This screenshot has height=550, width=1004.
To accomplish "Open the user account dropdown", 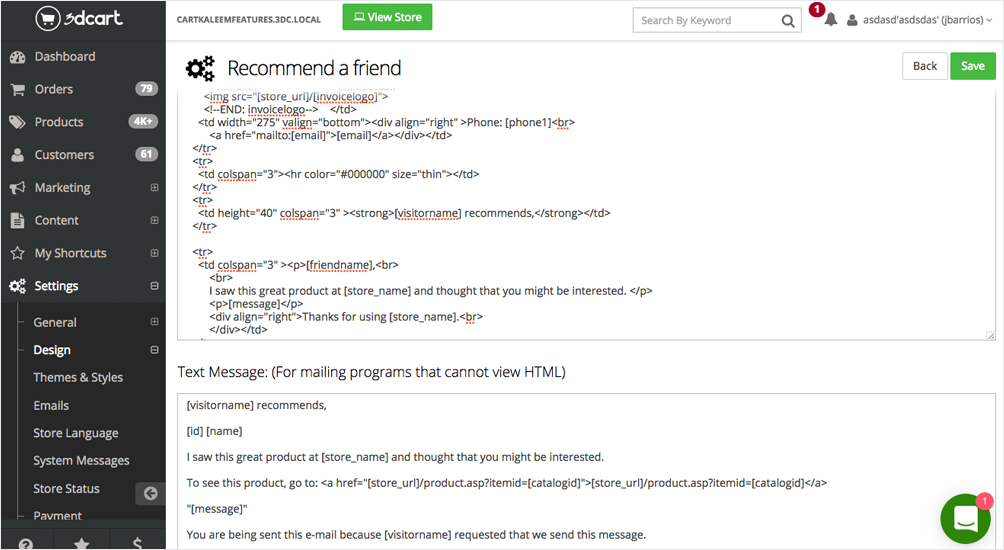I will 920,20.
